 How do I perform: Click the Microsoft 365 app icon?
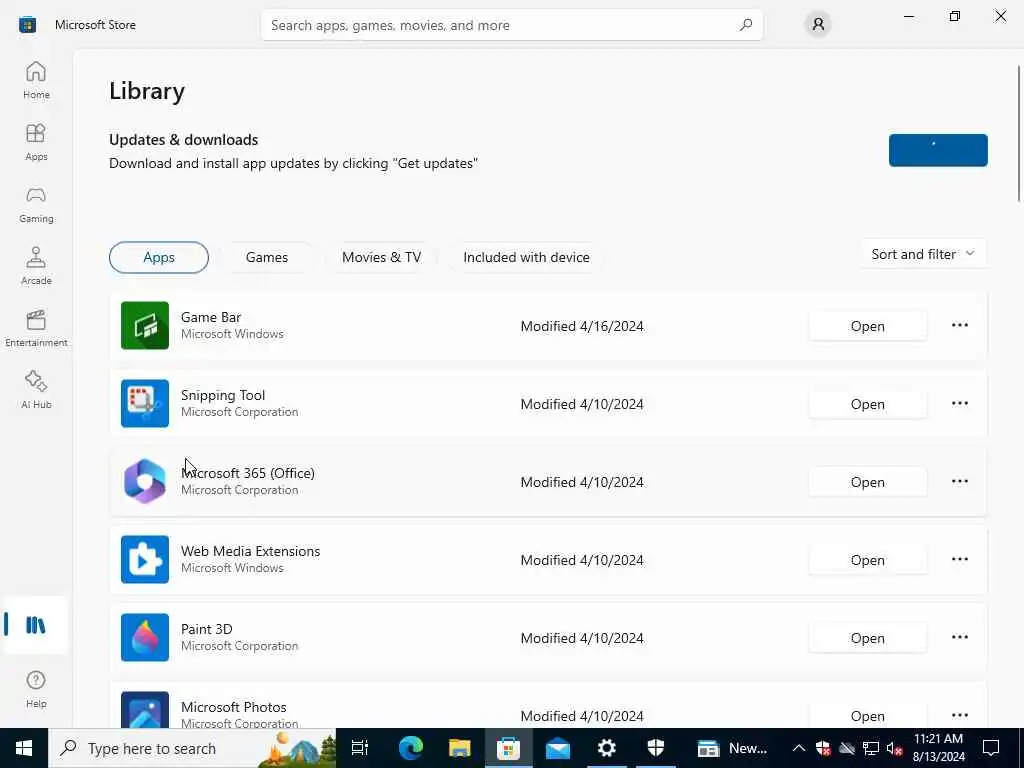click(x=145, y=481)
